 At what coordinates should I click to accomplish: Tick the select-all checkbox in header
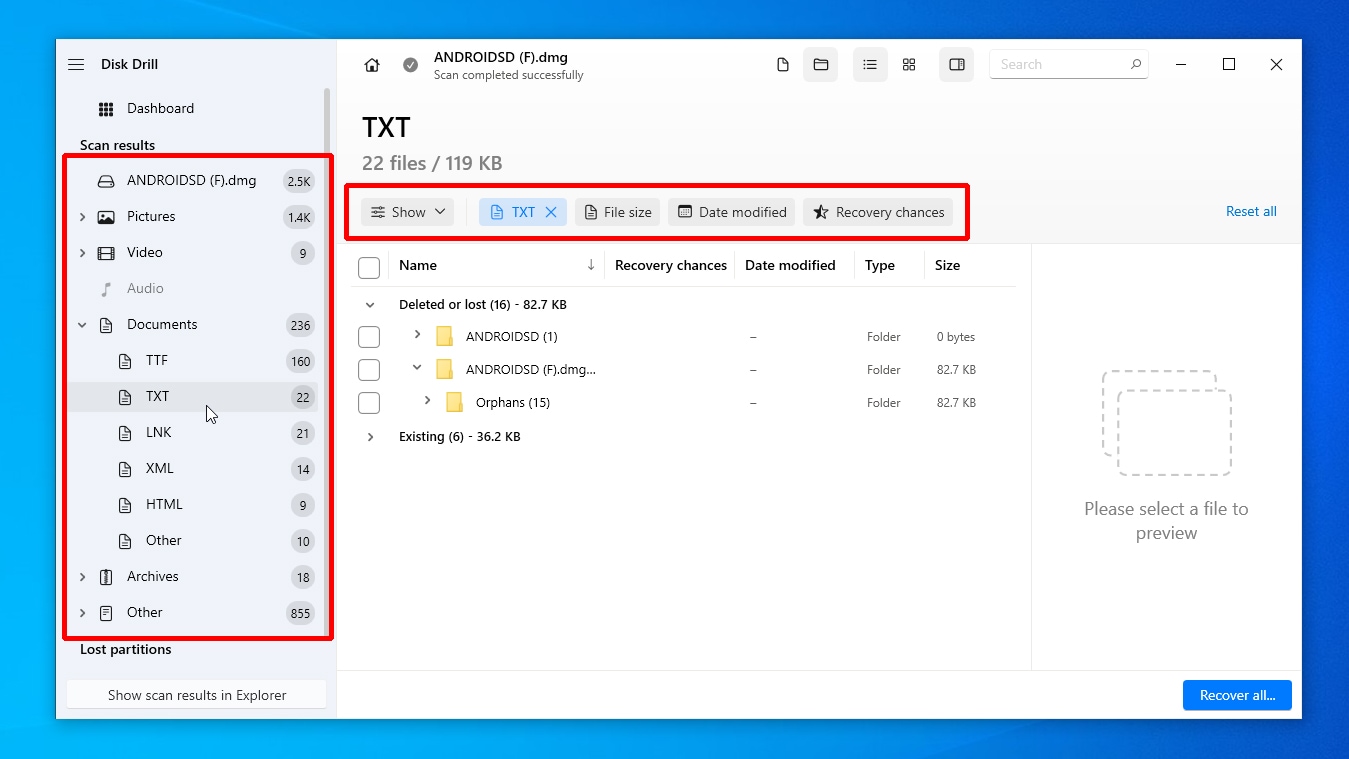(x=369, y=267)
